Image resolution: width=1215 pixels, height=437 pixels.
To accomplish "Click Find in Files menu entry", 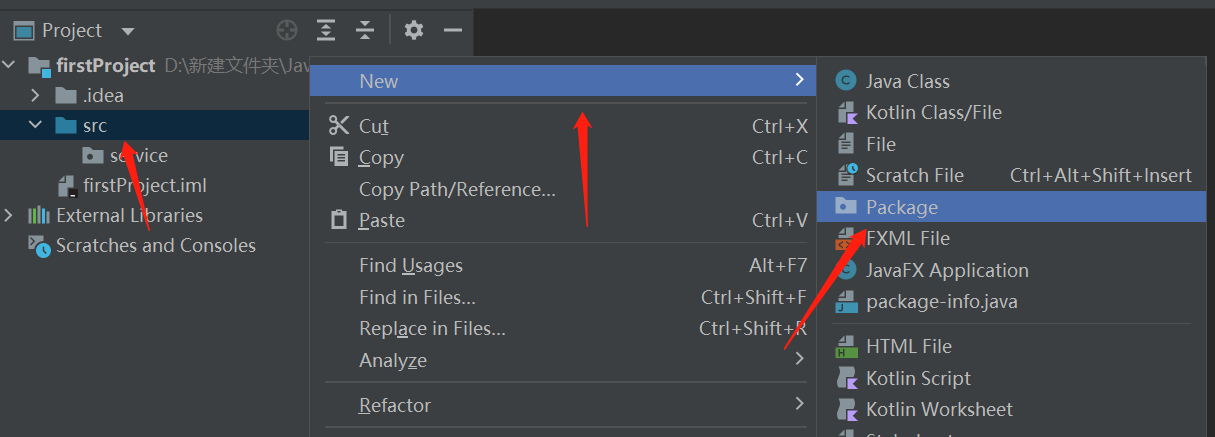I will click(417, 297).
